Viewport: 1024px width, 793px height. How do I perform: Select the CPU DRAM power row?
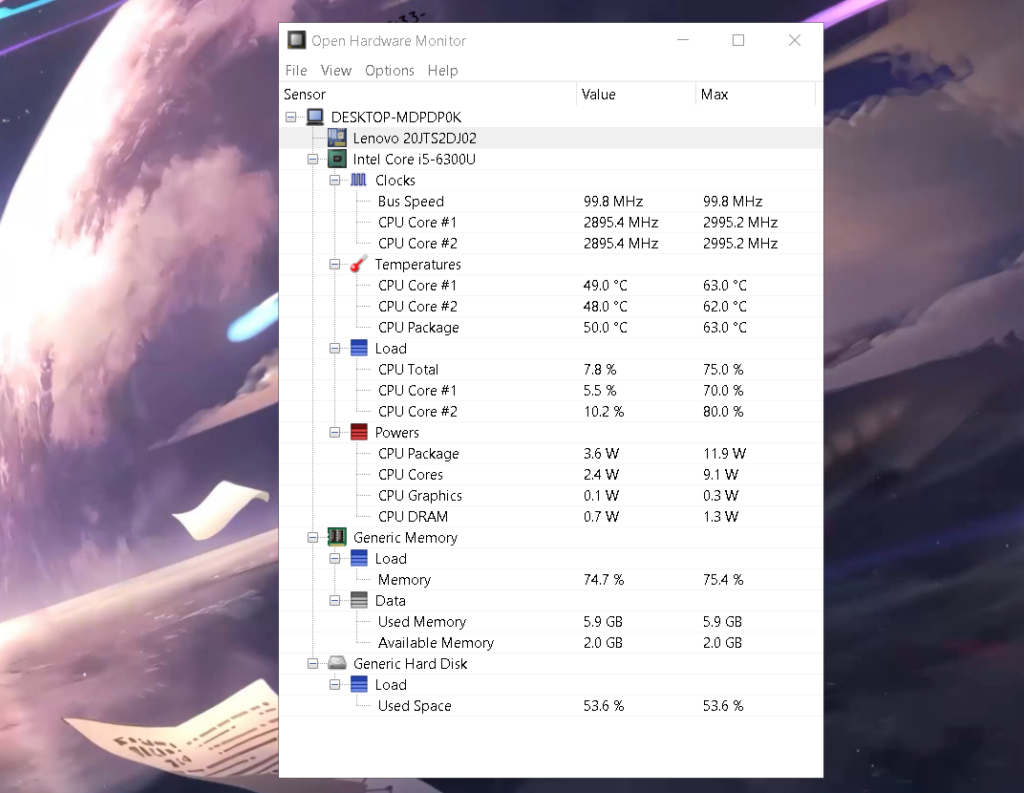click(x=551, y=517)
